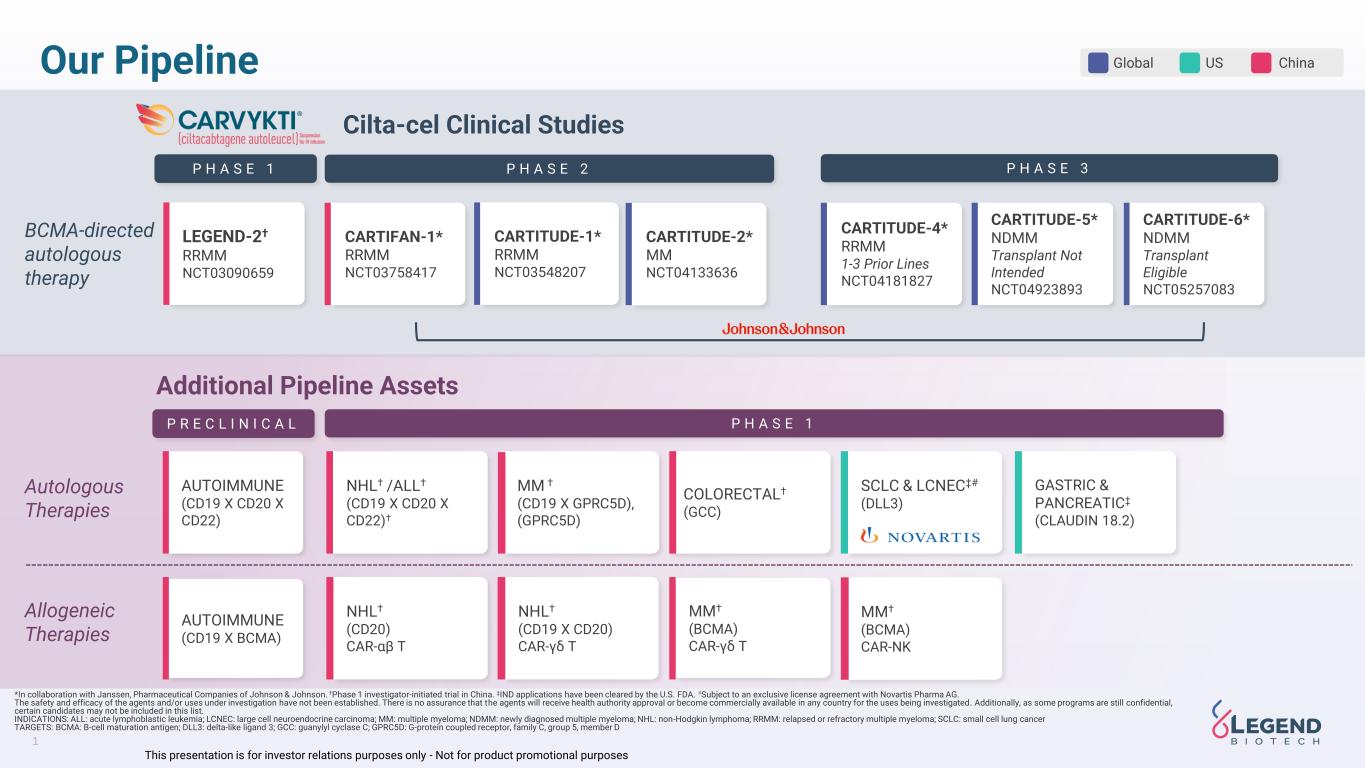Click the CARVYKTI logo

click(231, 124)
